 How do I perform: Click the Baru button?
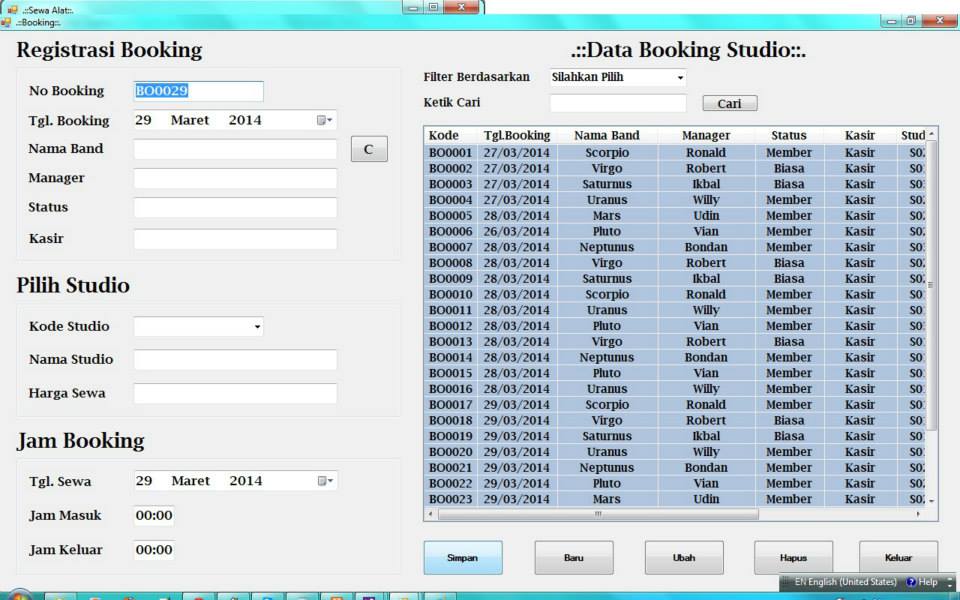(574, 557)
